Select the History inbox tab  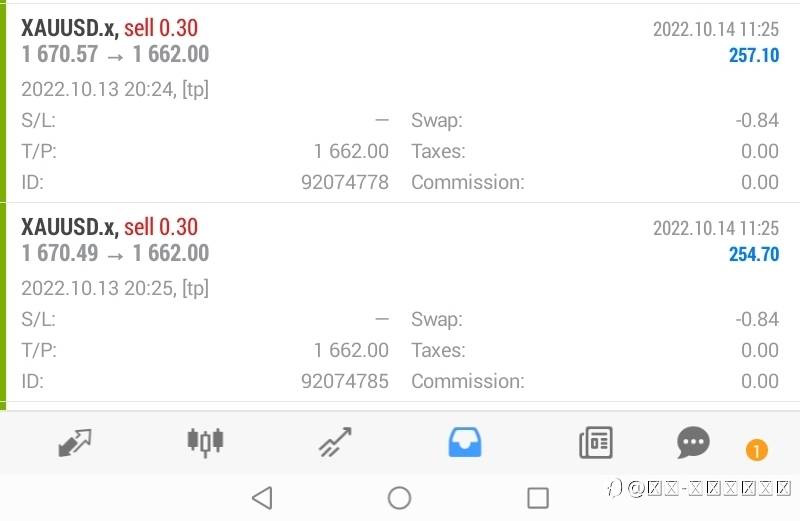(465, 442)
